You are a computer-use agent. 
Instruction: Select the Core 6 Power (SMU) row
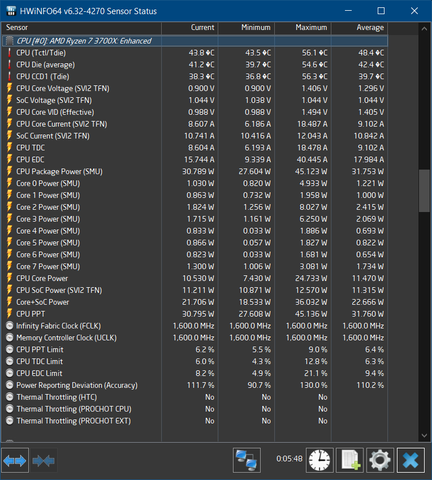[195, 255]
